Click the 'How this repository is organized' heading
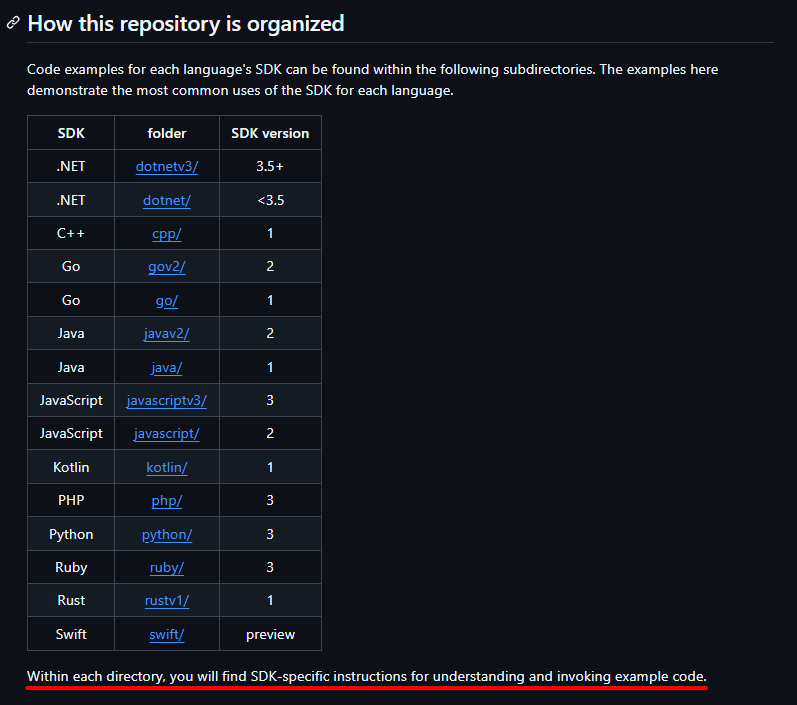The image size is (797, 705). point(186,23)
